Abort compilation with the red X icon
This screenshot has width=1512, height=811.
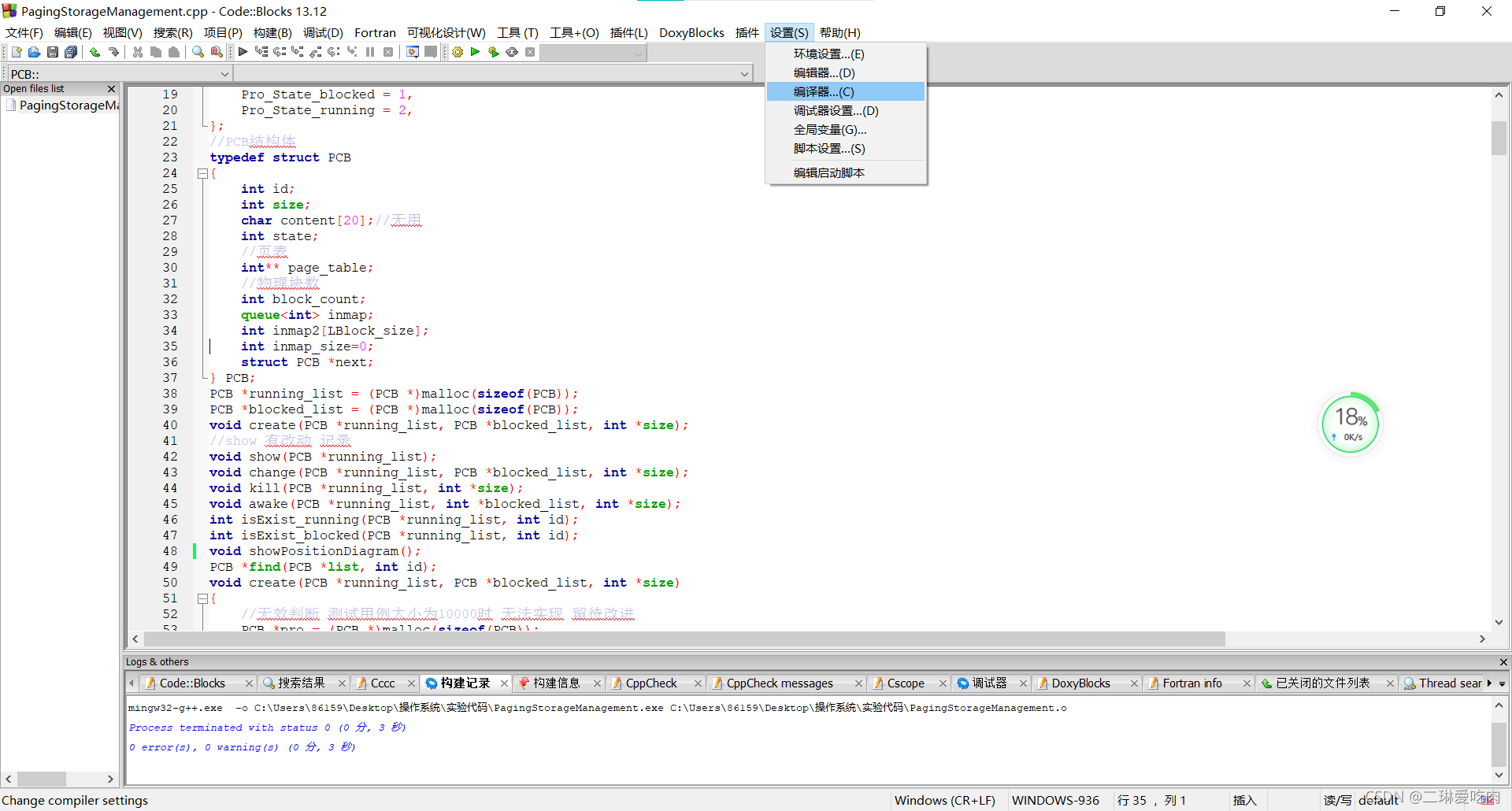click(530, 52)
